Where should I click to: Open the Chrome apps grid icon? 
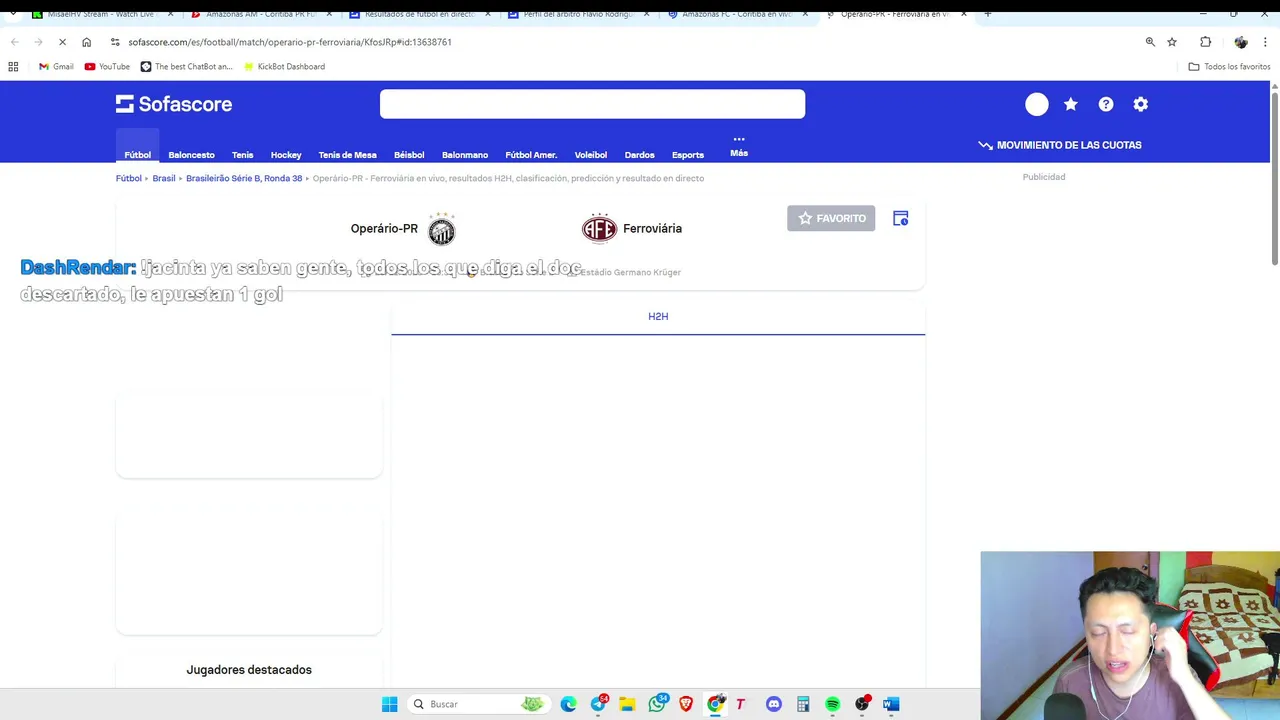(13, 66)
